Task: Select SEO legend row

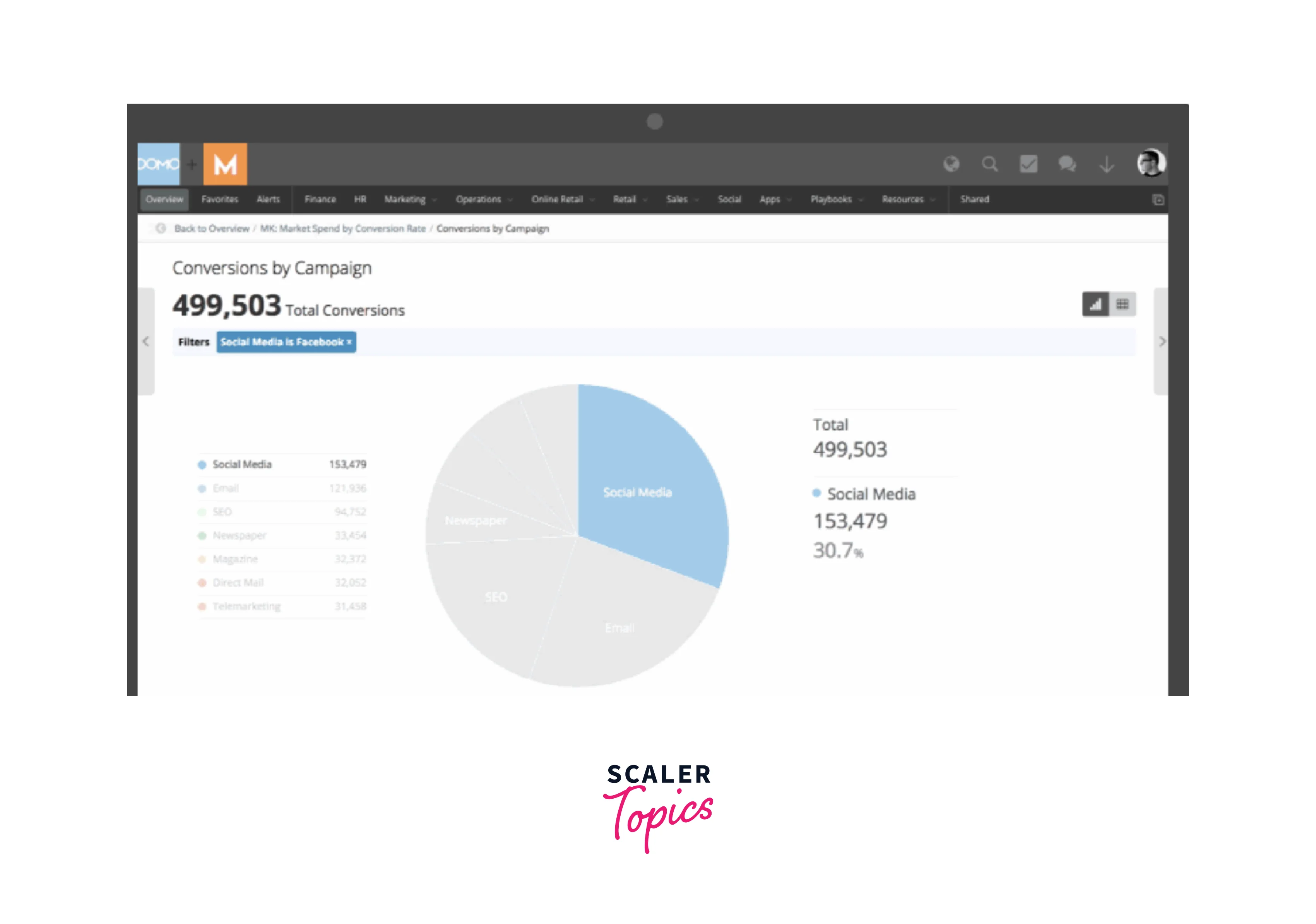Action: pyautogui.click(x=282, y=512)
